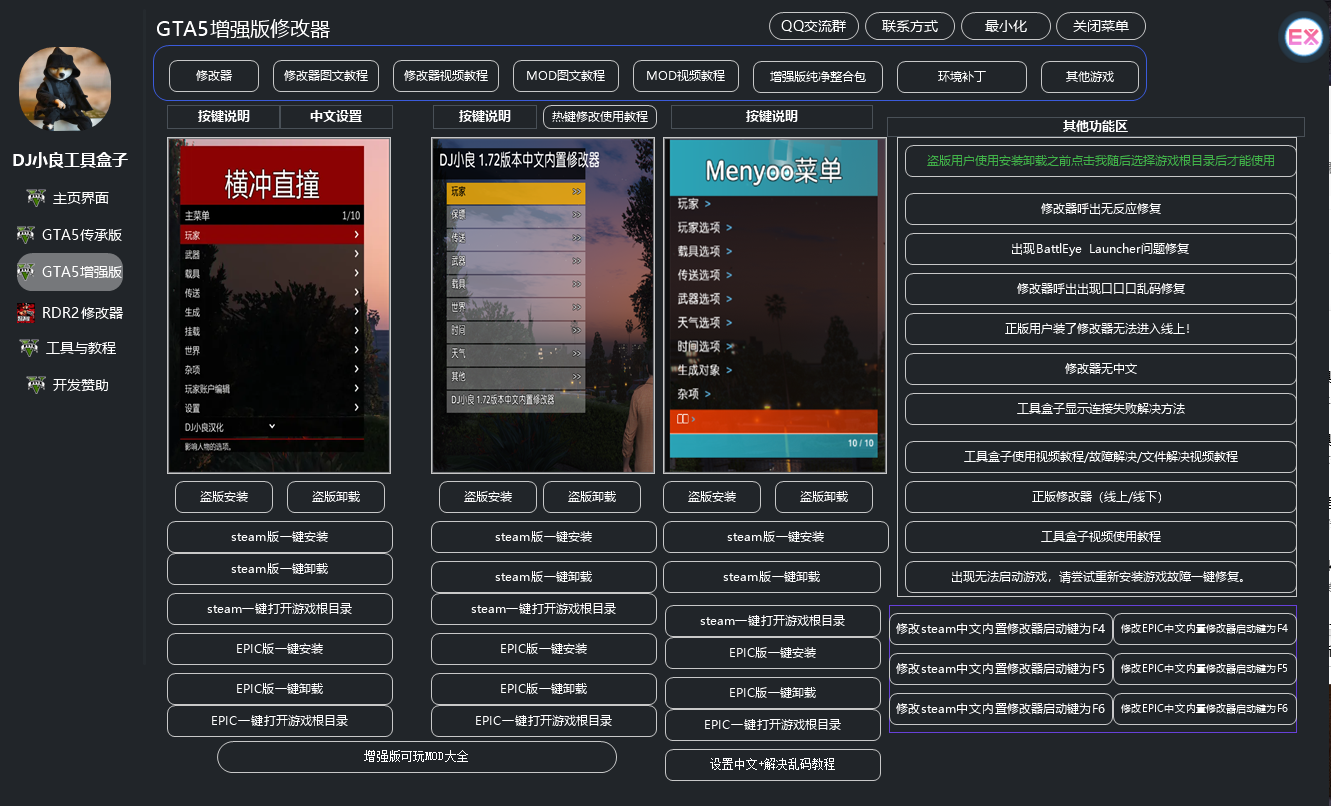Open 其他游戏 tab
The width and height of the screenshot is (1331, 806).
(x=1090, y=77)
